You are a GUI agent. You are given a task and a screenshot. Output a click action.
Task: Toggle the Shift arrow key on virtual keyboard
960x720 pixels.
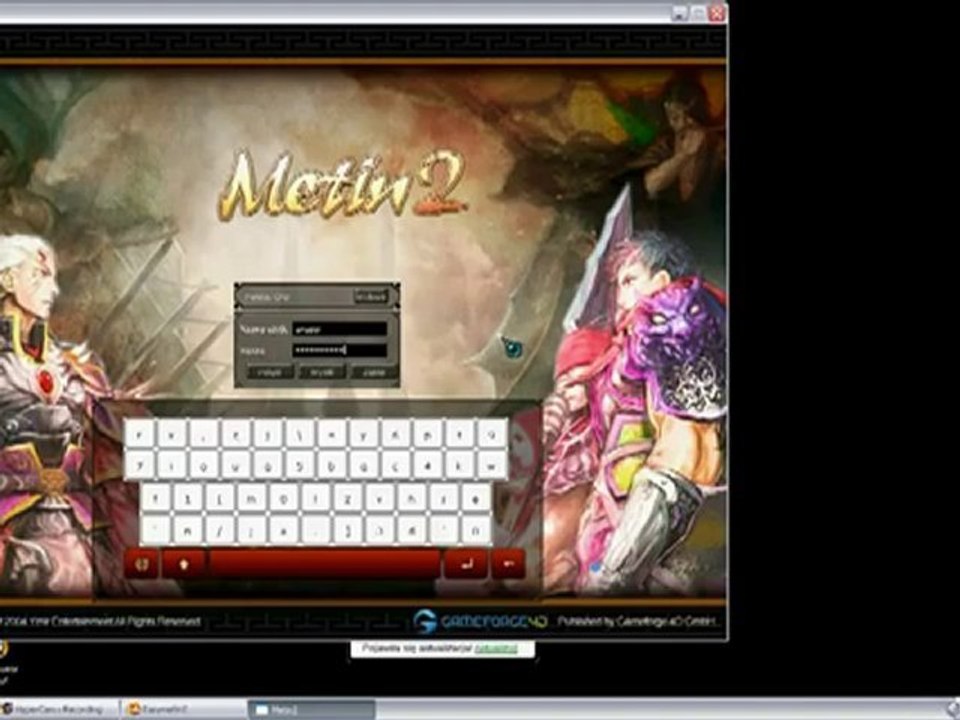[183, 563]
